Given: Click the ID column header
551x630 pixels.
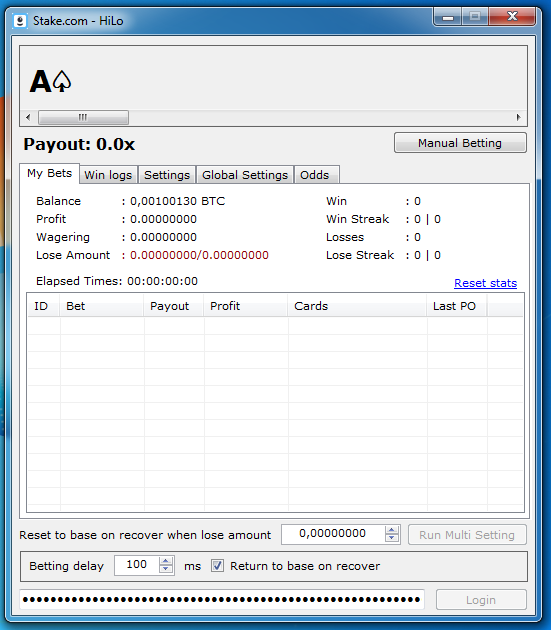Looking at the screenshot, I should click(x=43, y=306).
